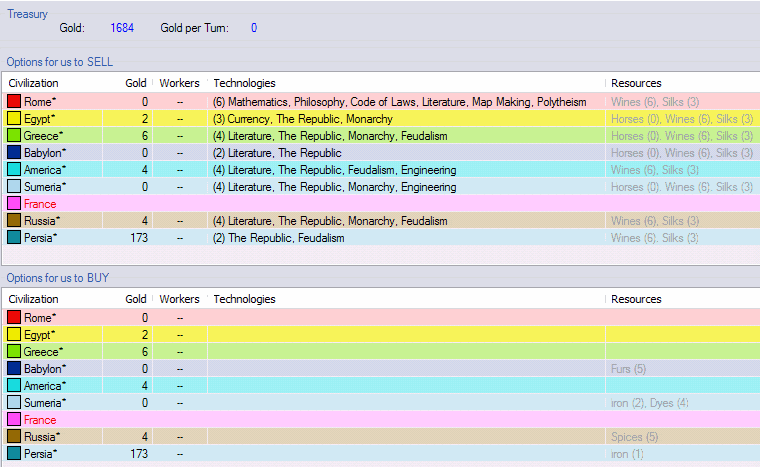Screen dimensions: 760x467
Task: Select Sumeria's technologies ending with Monarchy, Engineering
Action: pyautogui.click(x=334, y=187)
